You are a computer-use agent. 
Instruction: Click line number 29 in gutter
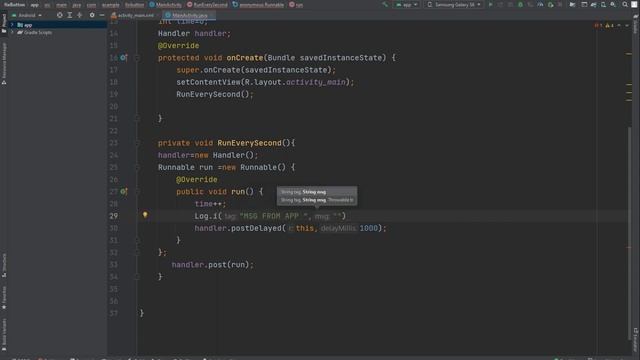113,216
